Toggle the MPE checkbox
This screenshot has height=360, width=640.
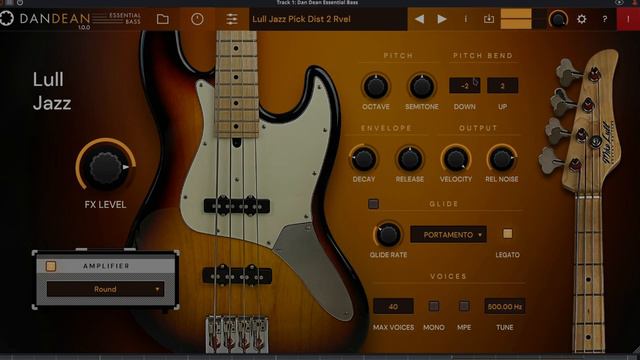(x=464, y=306)
